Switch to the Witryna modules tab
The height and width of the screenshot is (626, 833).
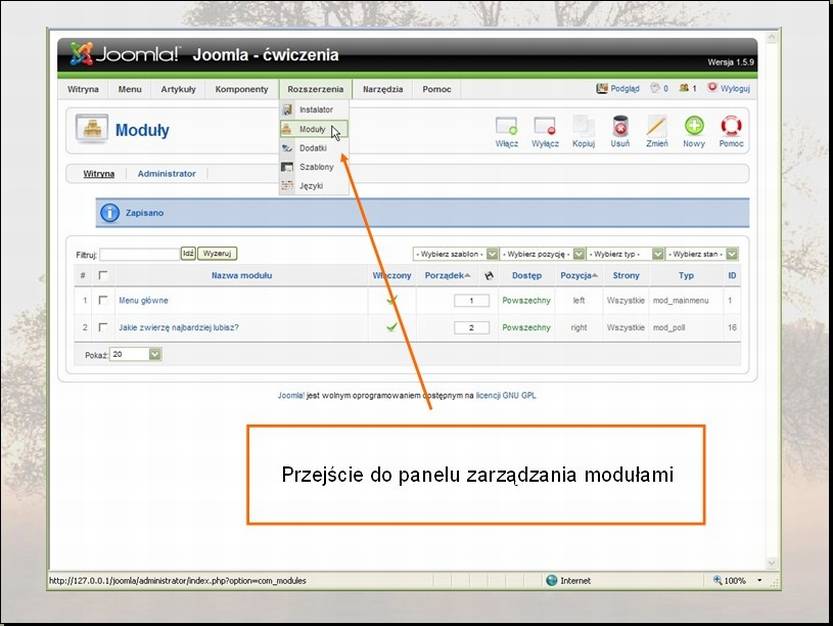[x=99, y=174]
